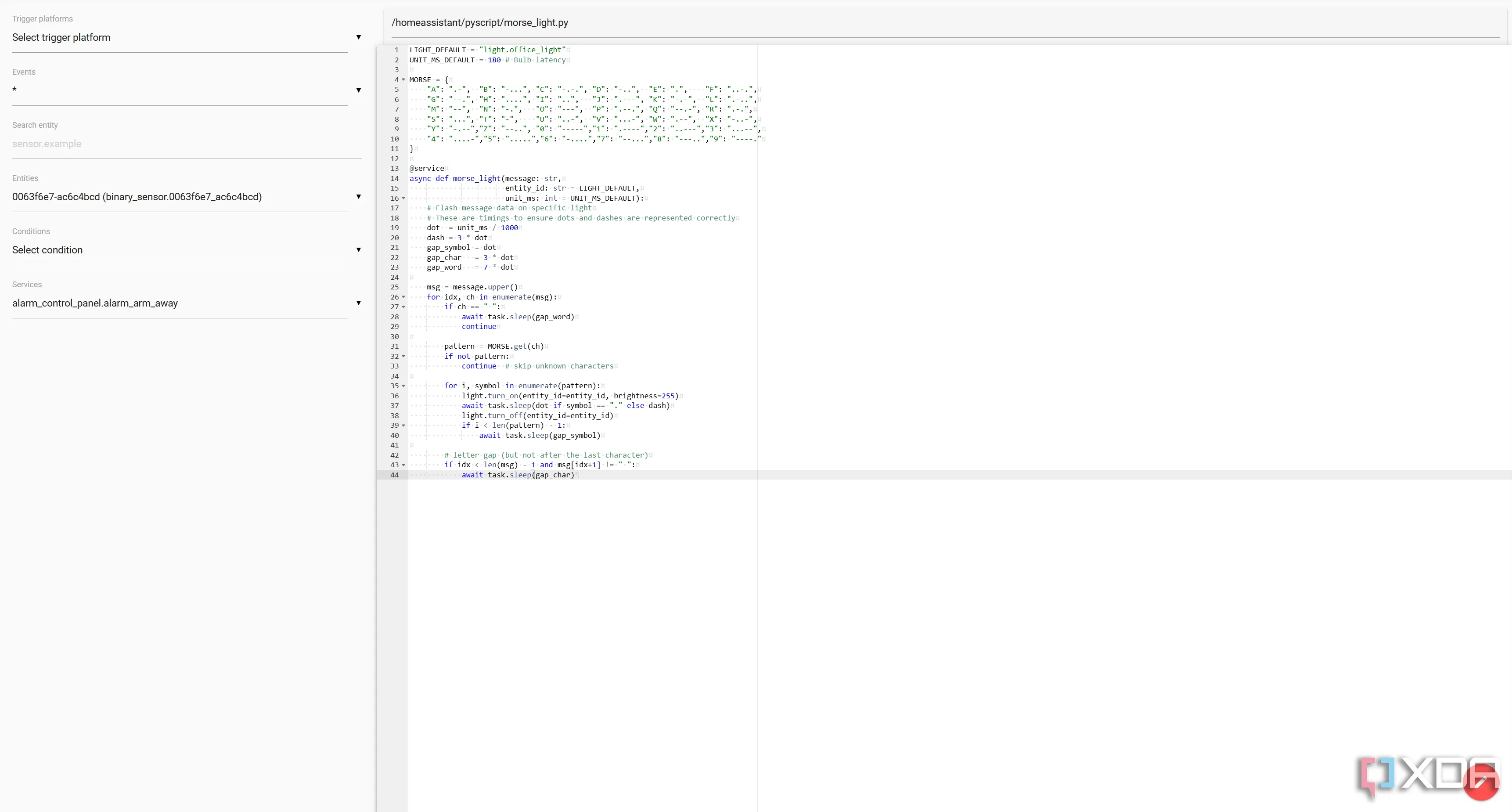Click the light.turn_on line with brightness=255
This screenshot has height=812, width=1512.
click(570, 396)
